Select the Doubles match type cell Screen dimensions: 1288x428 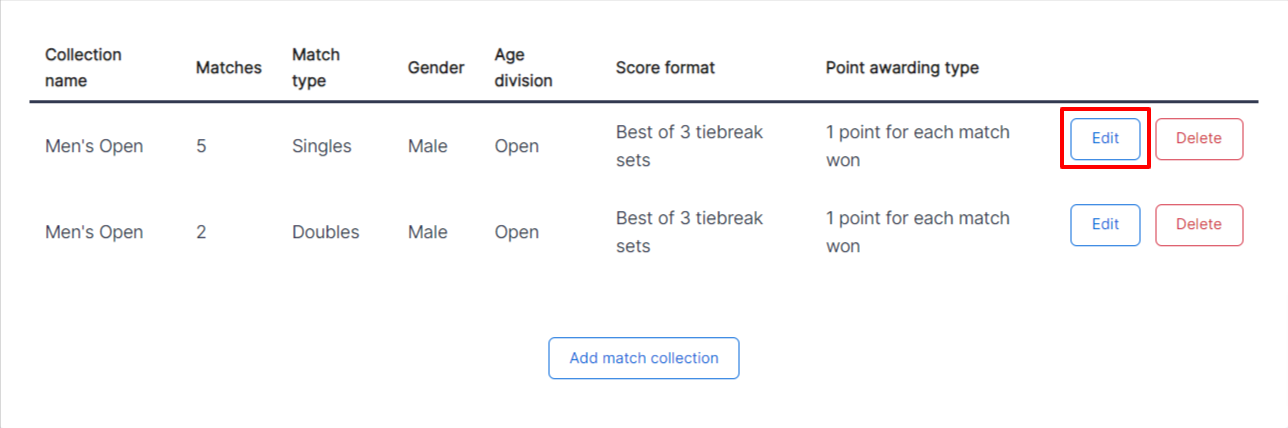(326, 232)
